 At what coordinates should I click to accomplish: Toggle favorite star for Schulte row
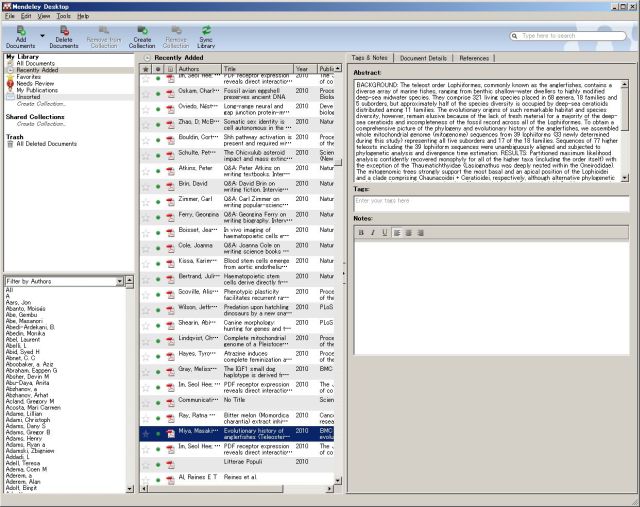point(145,156)
